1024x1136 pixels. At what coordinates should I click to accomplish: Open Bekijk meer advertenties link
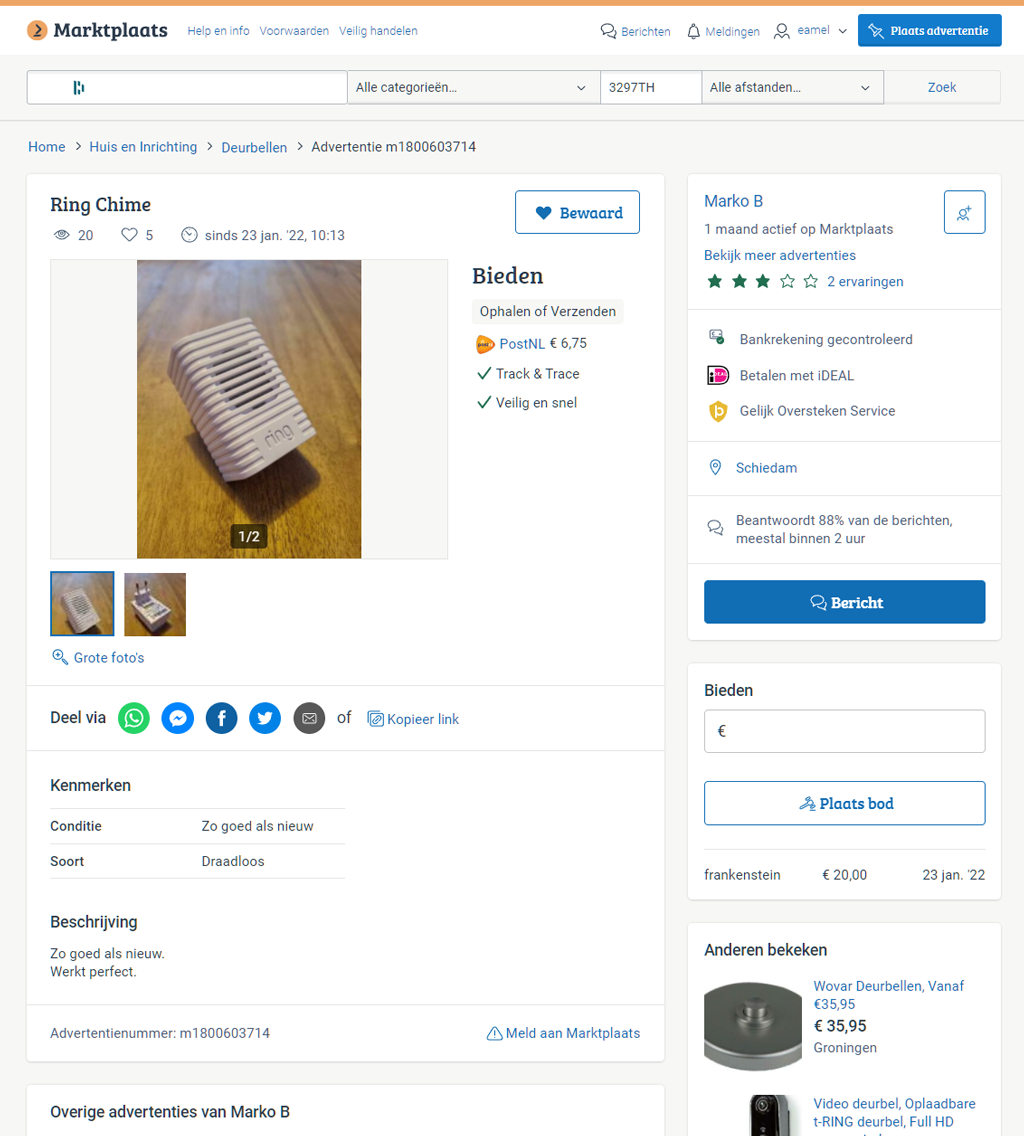[x=780, y=255]
